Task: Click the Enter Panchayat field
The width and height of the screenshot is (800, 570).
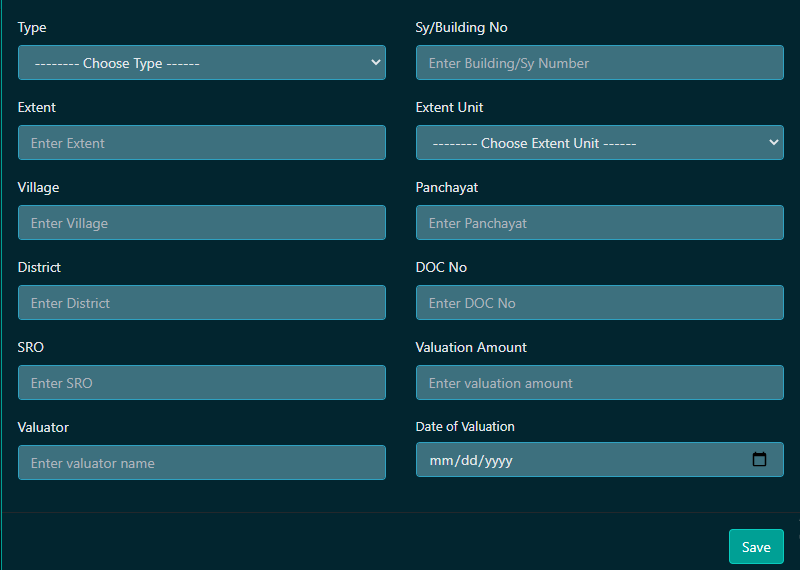Action: 599,222
